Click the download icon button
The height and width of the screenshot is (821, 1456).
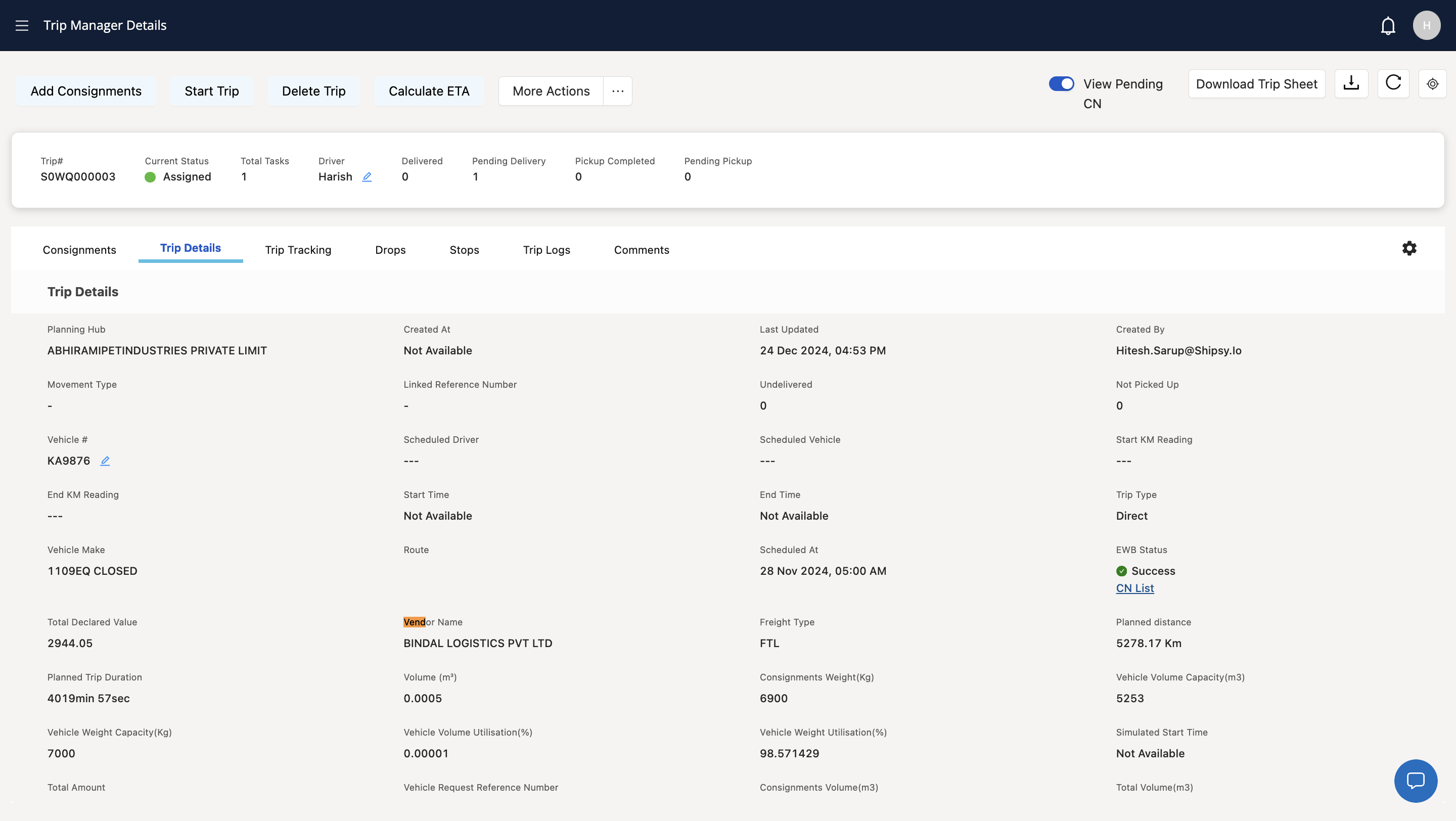1351,83
